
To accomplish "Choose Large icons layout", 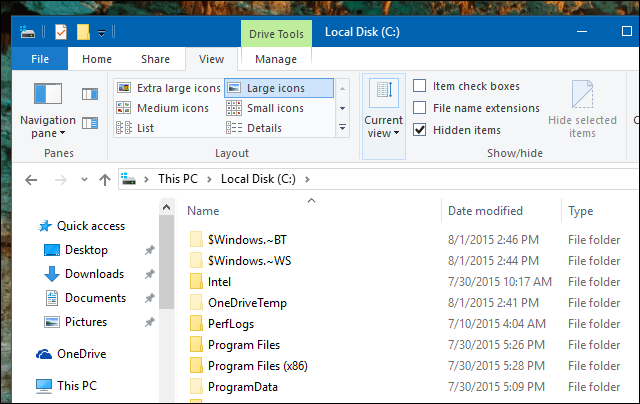I will [279, 88].
